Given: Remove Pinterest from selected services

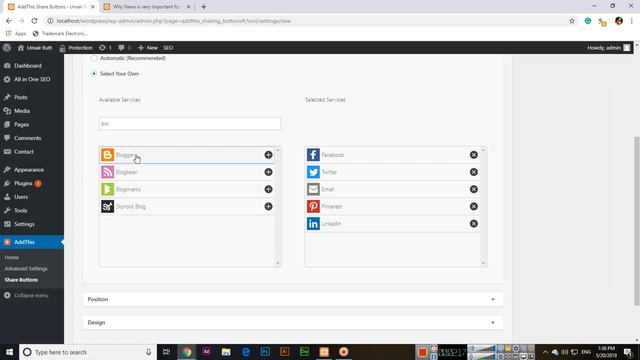Looking at the screenshot, I should click(473, 206).
